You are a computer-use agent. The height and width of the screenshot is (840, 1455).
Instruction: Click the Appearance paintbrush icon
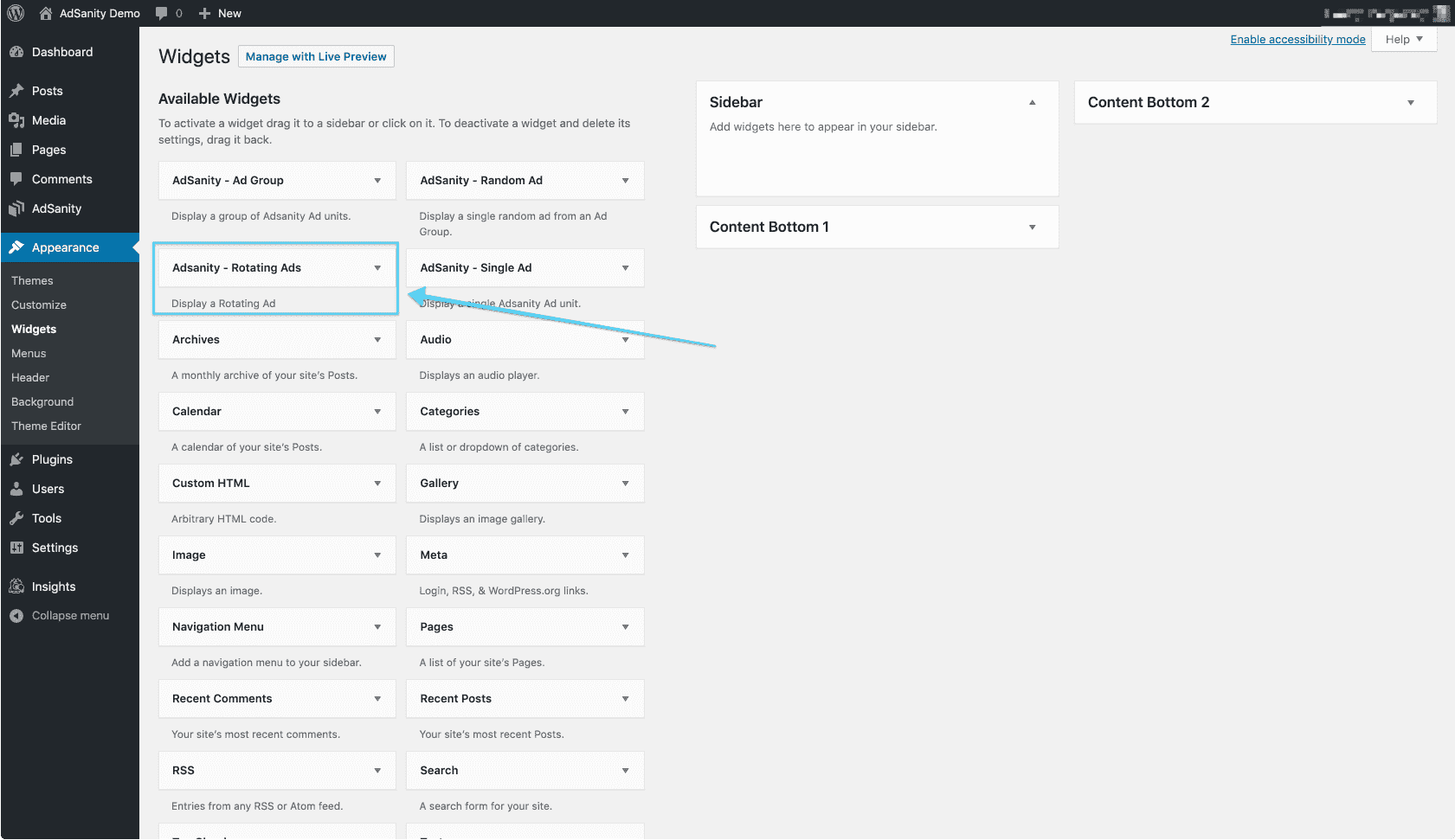(16, 247)
